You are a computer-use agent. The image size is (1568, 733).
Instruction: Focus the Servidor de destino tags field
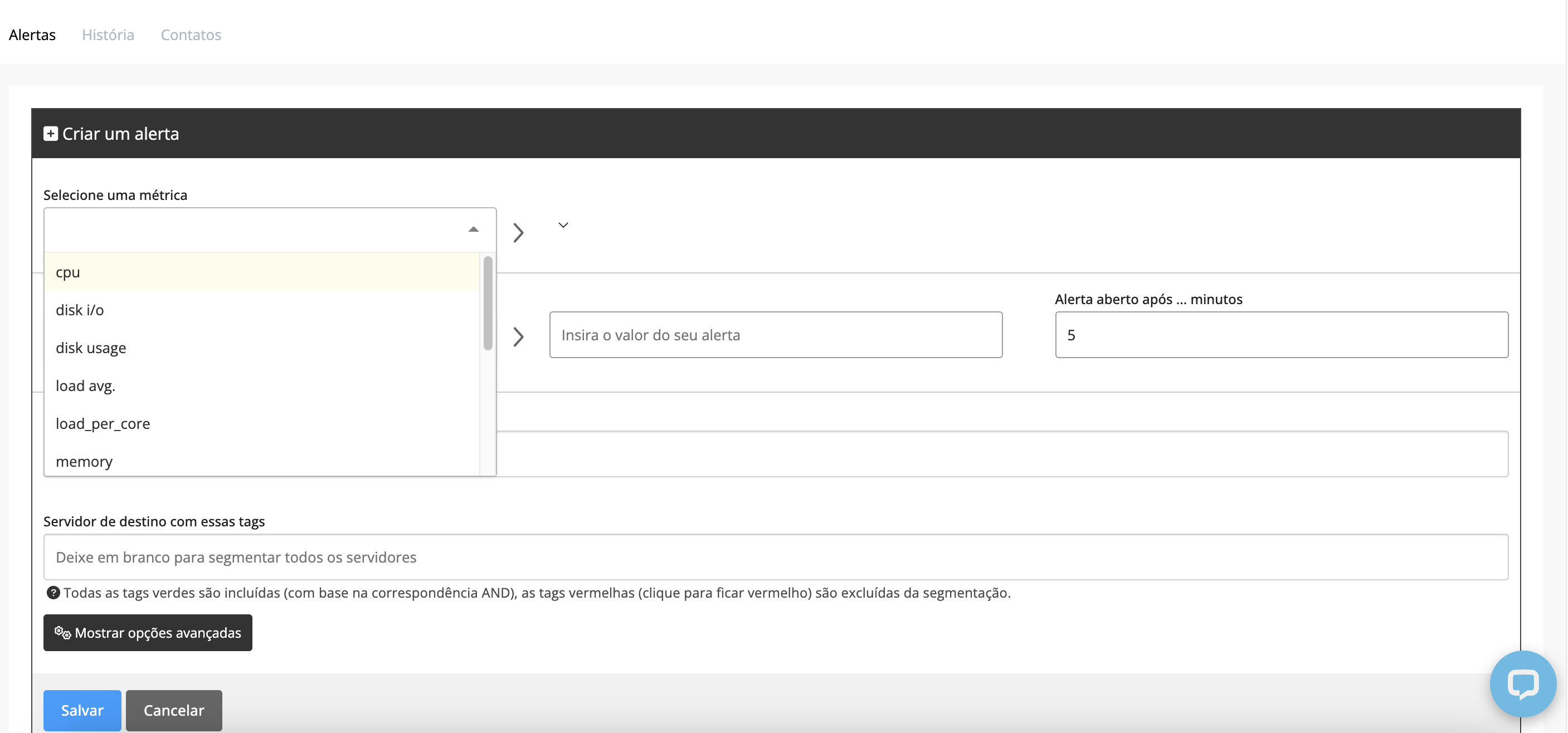776,556
